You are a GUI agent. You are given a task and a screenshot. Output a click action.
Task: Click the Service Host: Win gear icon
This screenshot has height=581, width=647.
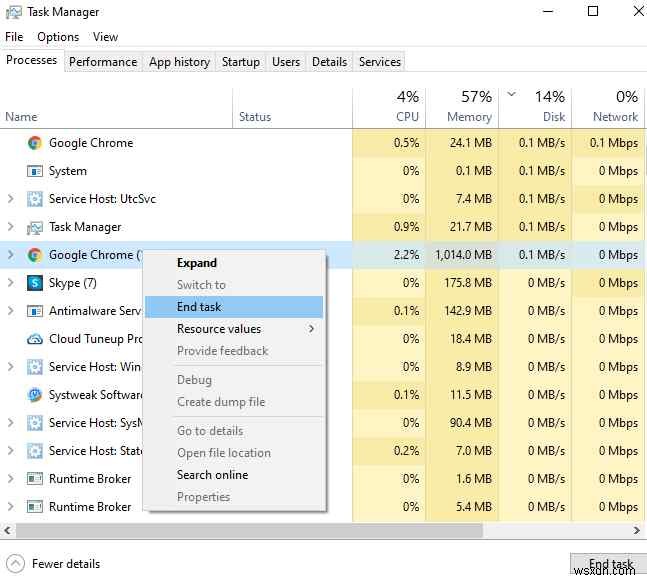(x=35, y=367)
